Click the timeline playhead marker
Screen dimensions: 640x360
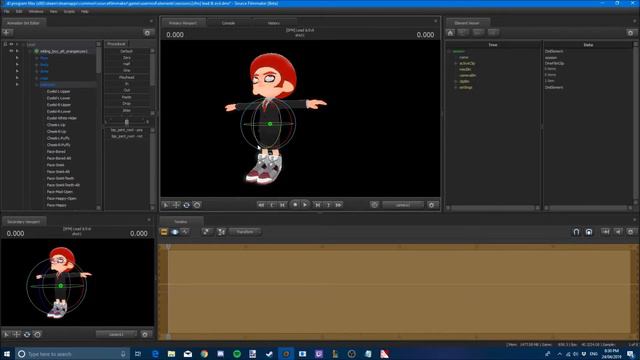[168, 247]
